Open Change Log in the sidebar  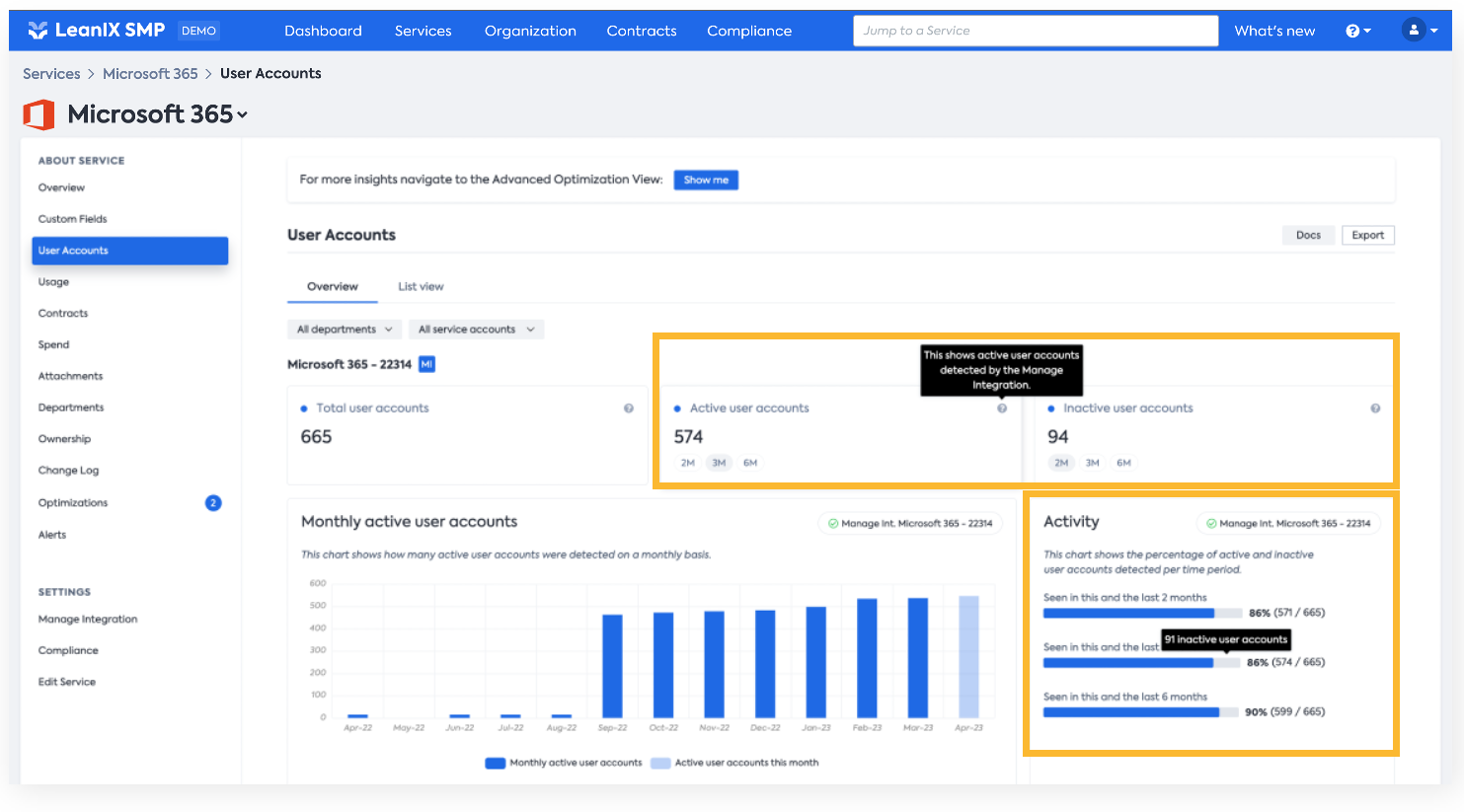click(68, 471)
